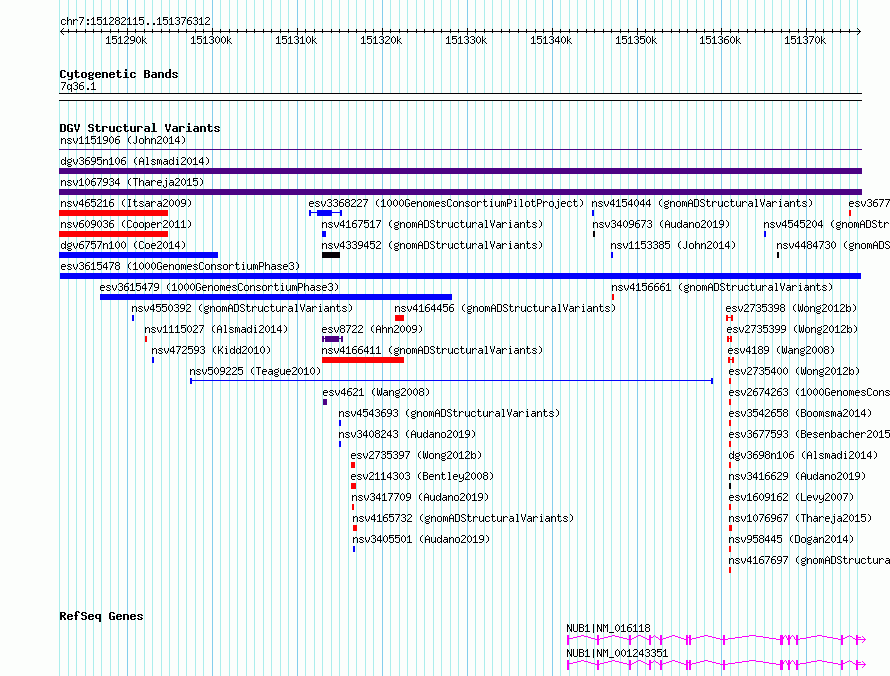
Task: Click the nsv3408243 (Audano2019) label
Action: [x=407, y=434]
